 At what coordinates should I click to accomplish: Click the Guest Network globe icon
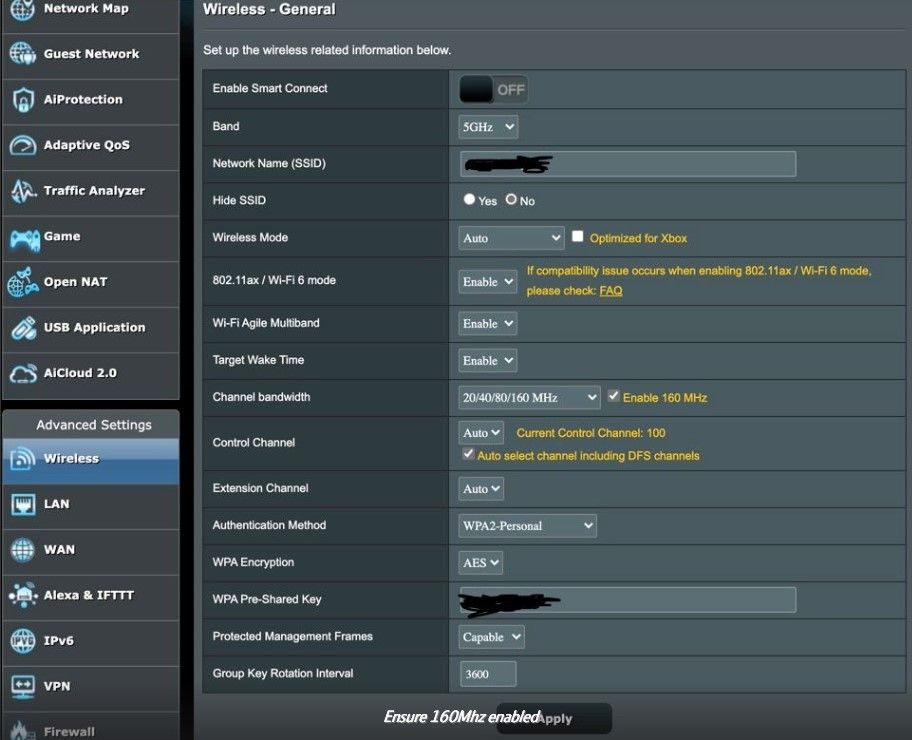coord(22,54)
